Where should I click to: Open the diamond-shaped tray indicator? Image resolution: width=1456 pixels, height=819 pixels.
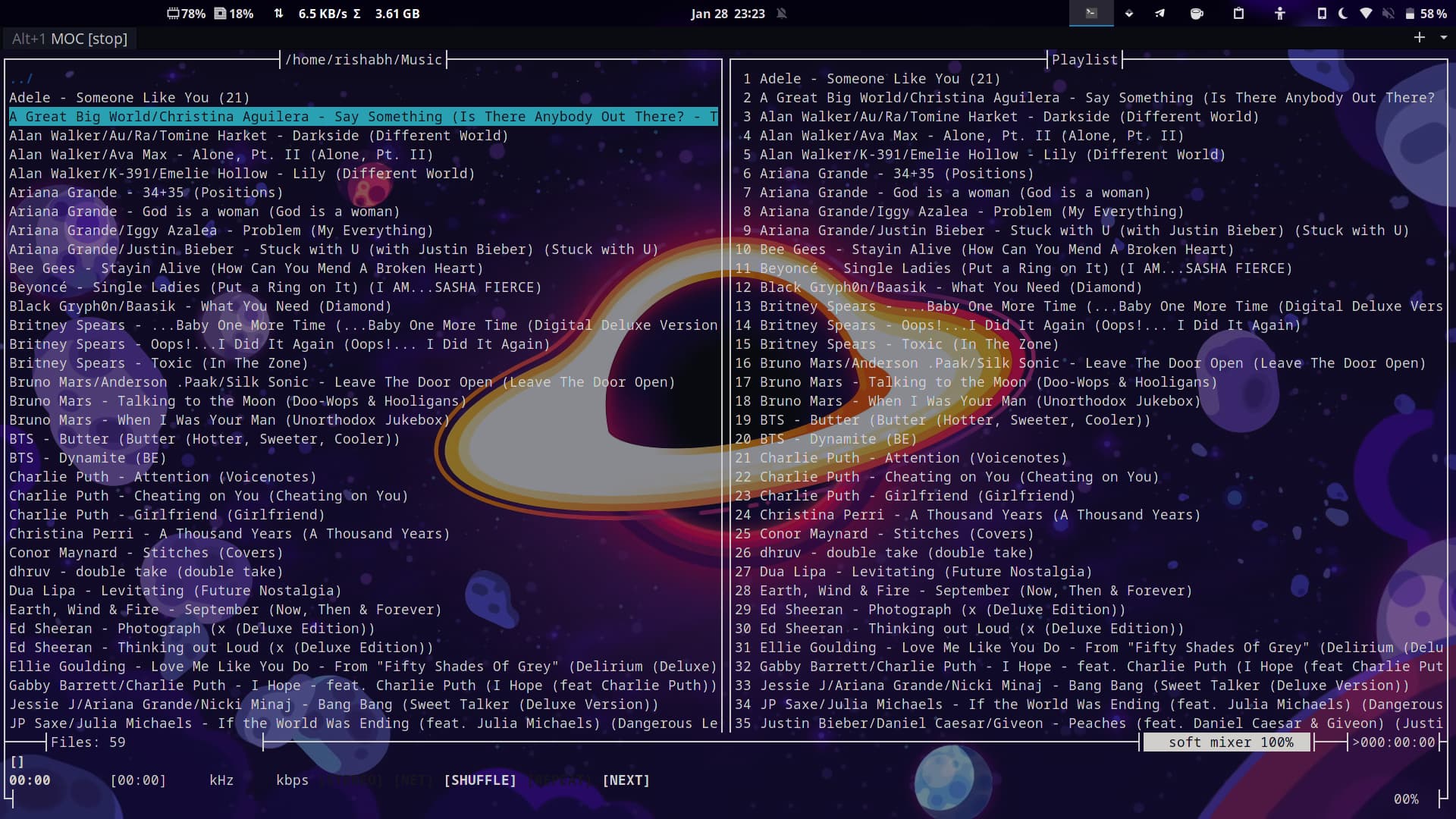tap(1128, 14)
